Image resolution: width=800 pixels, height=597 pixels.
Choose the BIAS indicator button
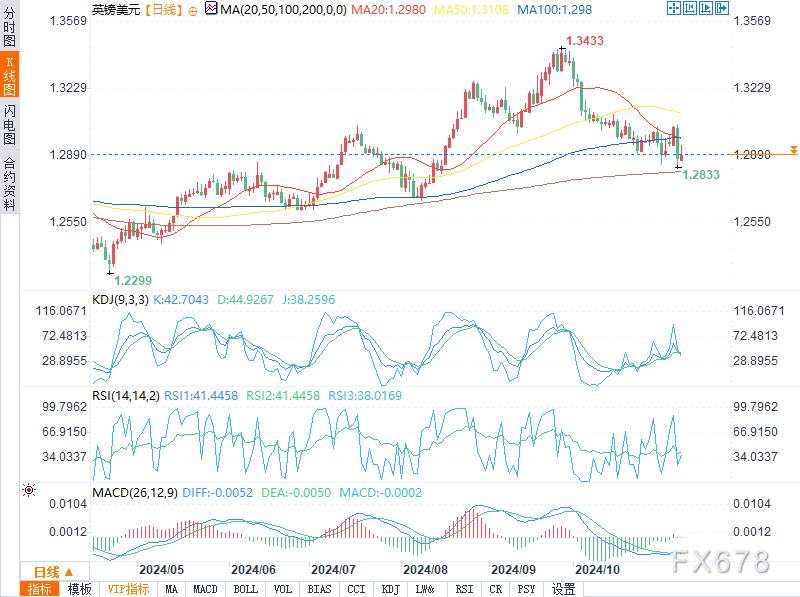pyautogui.click(x=319, y=589)
